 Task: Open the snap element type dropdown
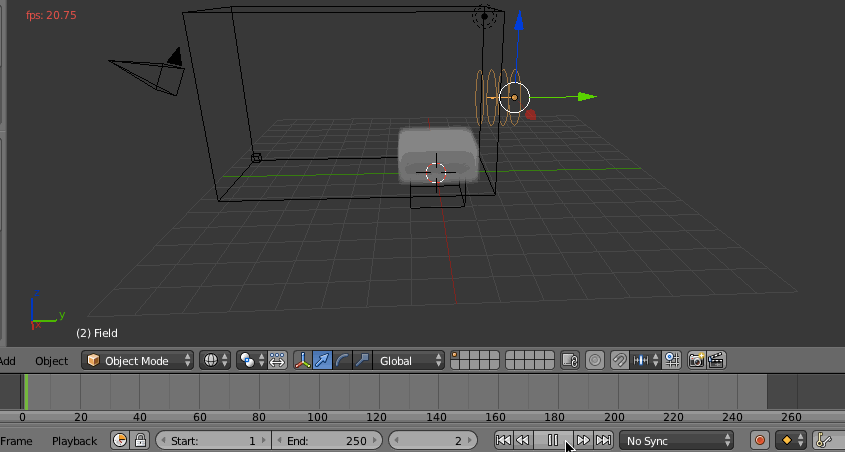(x=645, y=360)
